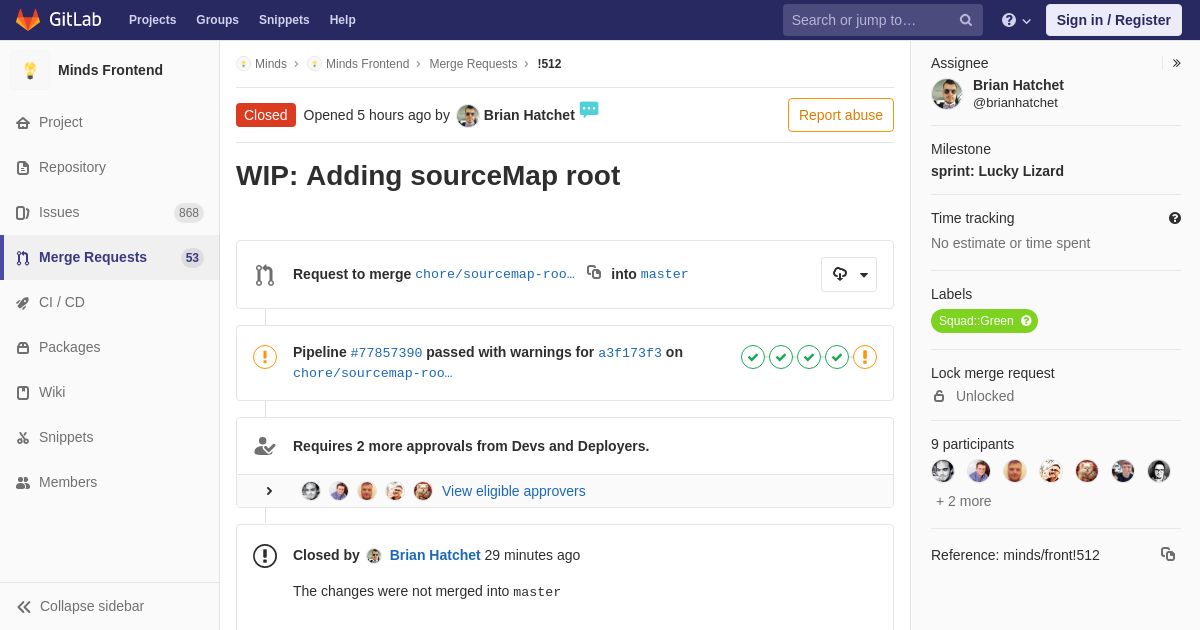Screen dimensions: 1200x630
Task: Click the third passed pipeline stage icon
Action: pyautogui.click(x=809, y=357)
